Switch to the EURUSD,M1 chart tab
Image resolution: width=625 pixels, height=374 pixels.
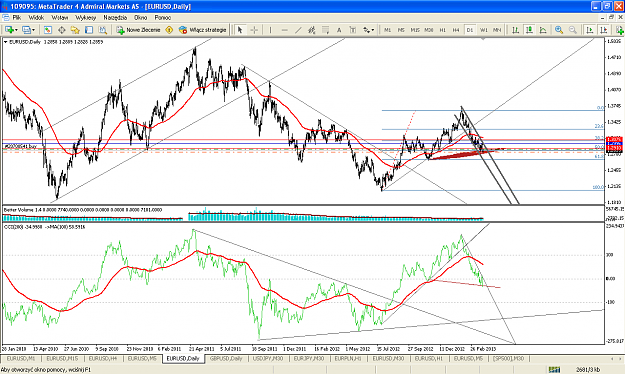click(x=21, y=359)
